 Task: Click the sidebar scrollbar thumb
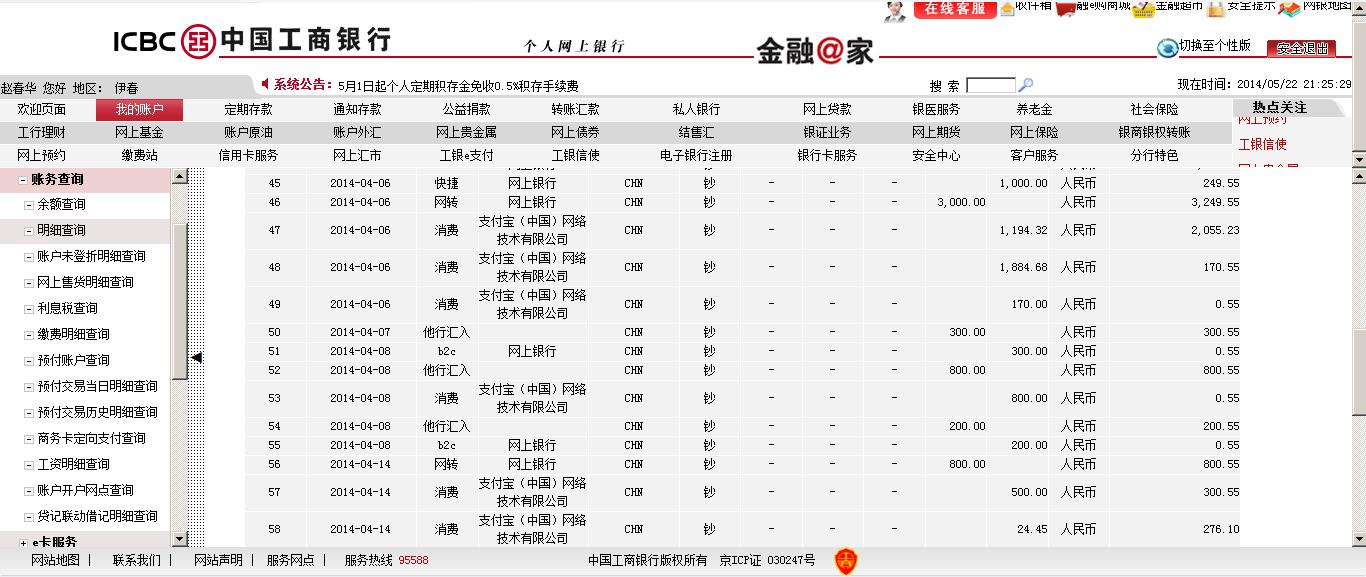(180, 301)
